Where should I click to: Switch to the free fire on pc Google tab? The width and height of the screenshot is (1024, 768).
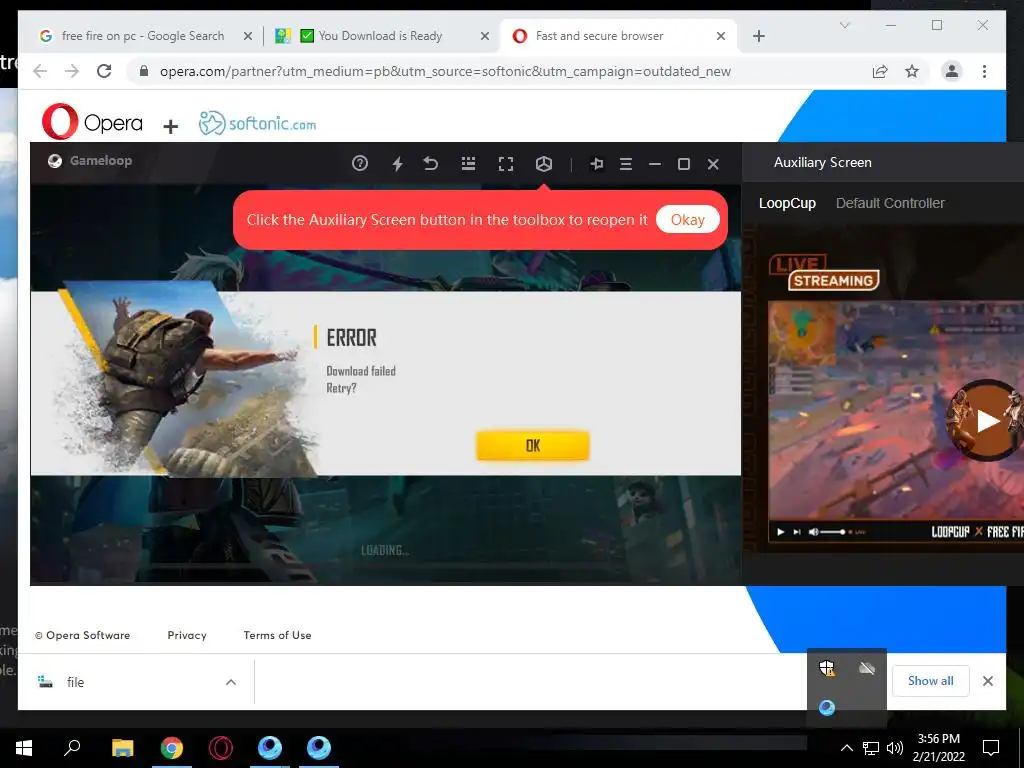(x=142, y=36)
